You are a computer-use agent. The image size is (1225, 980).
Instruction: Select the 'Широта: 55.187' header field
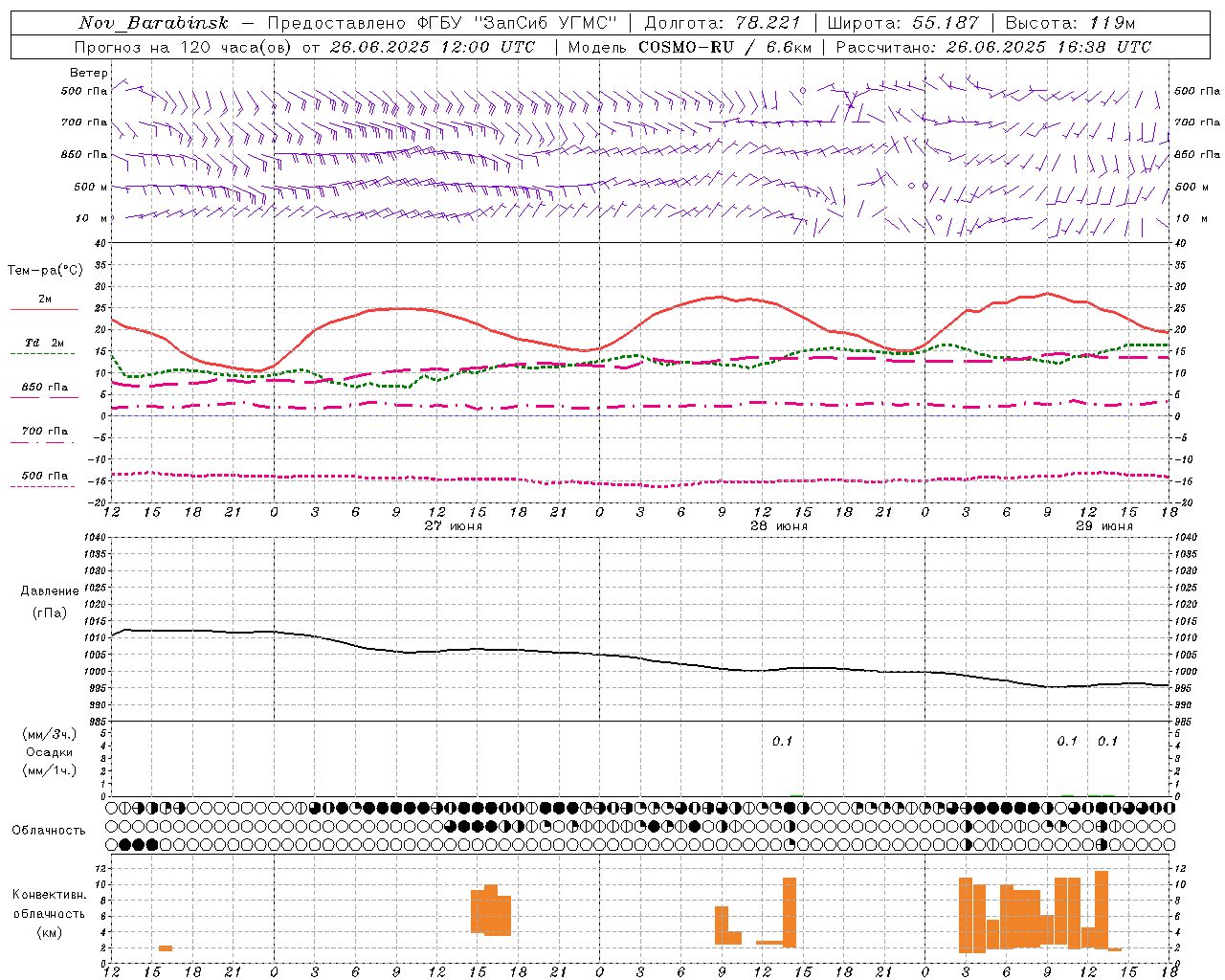point(903,23)
